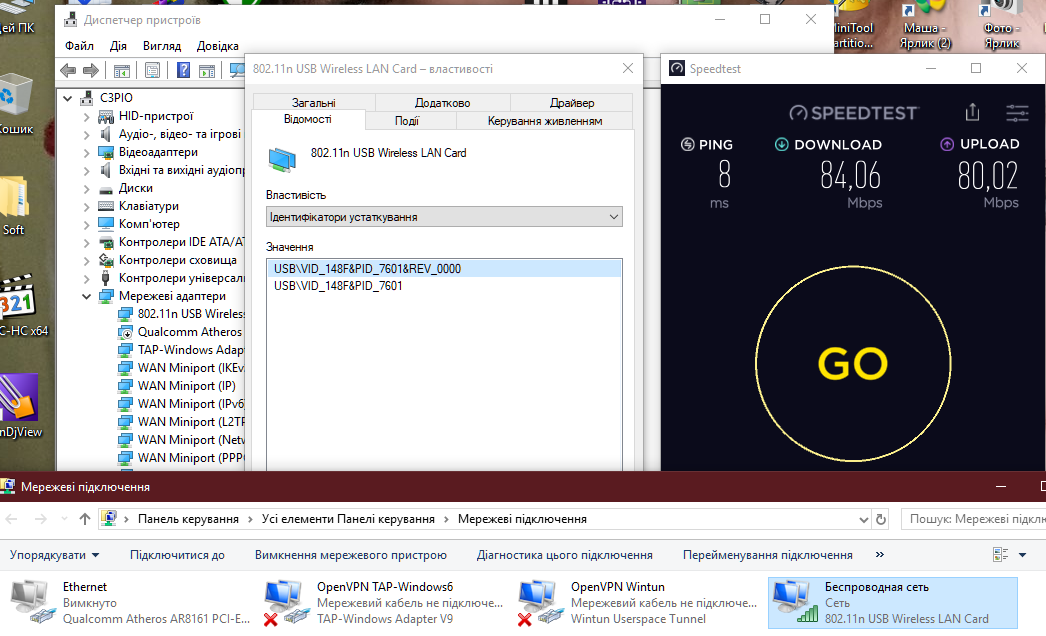The height and width of the screenshot is (636, 1046).
Task: Click the blue Help question-mark toolbar icon
Action: click(183, 71)
